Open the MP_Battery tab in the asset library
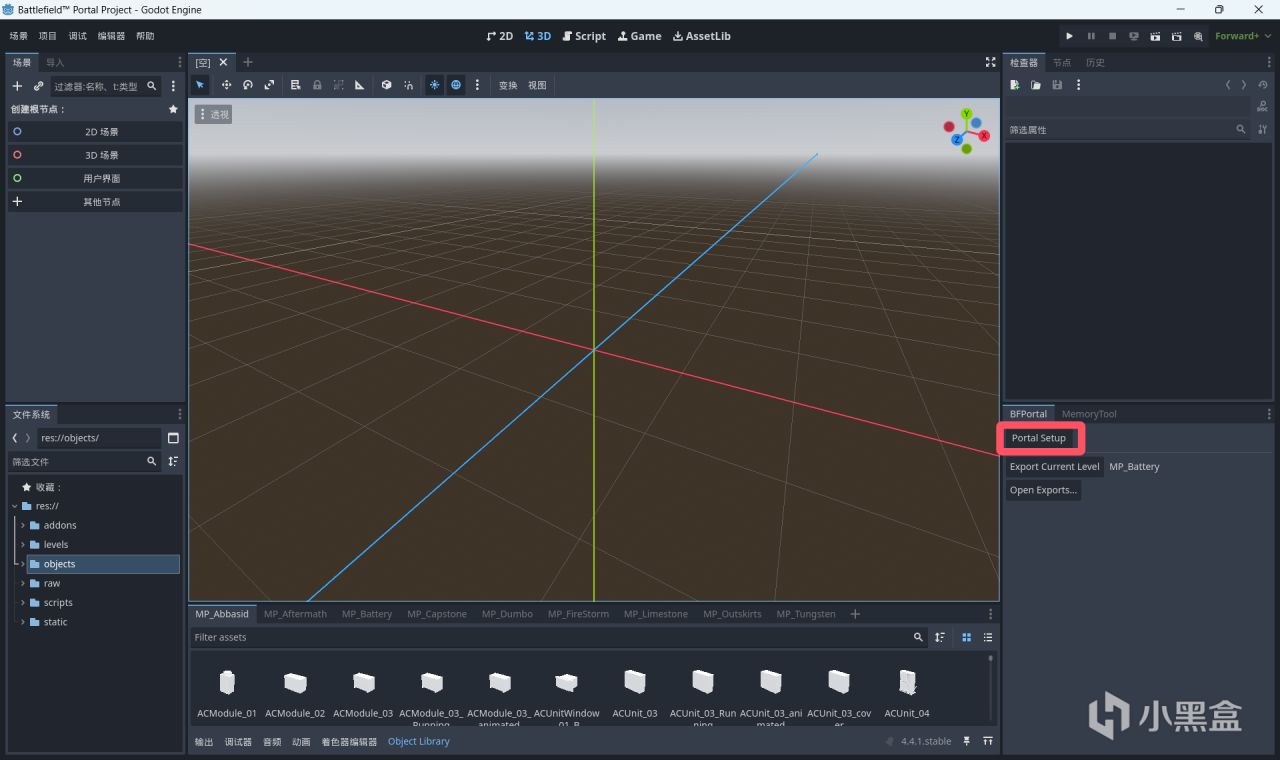The height and width of the screenshot is (760, 1280). 369,614
